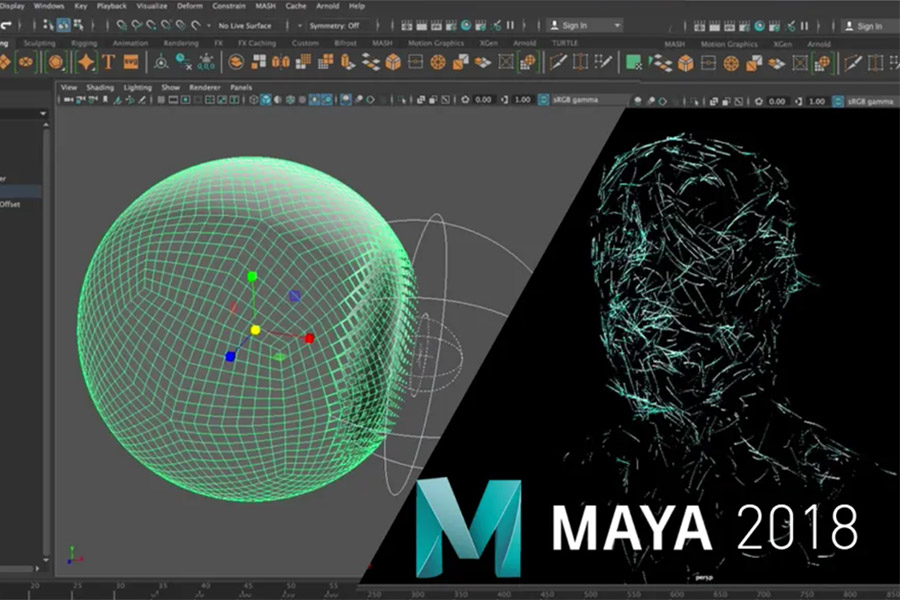Image resolution: width=900 pixels, height=600 pixels.
Task: Click the blue Z-axis manipulator handle
Action: pos(231,357)
